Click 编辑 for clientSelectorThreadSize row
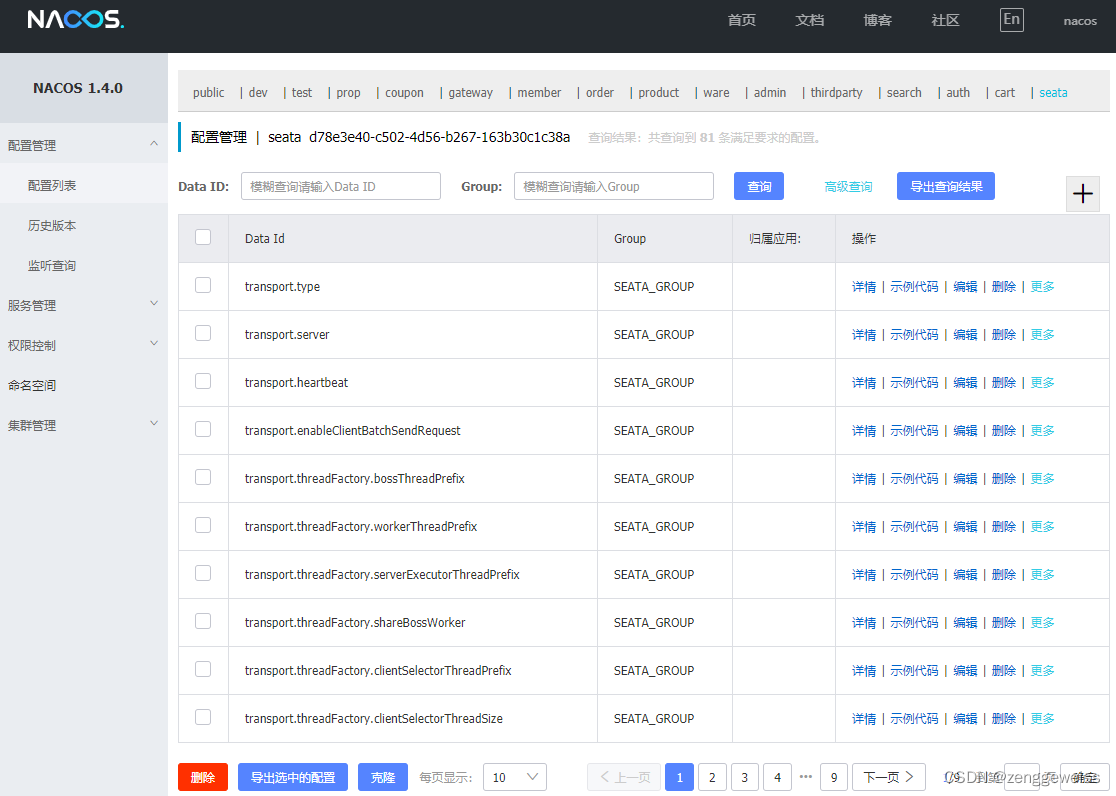This screenshot has height=796, width=1116. 965,719
